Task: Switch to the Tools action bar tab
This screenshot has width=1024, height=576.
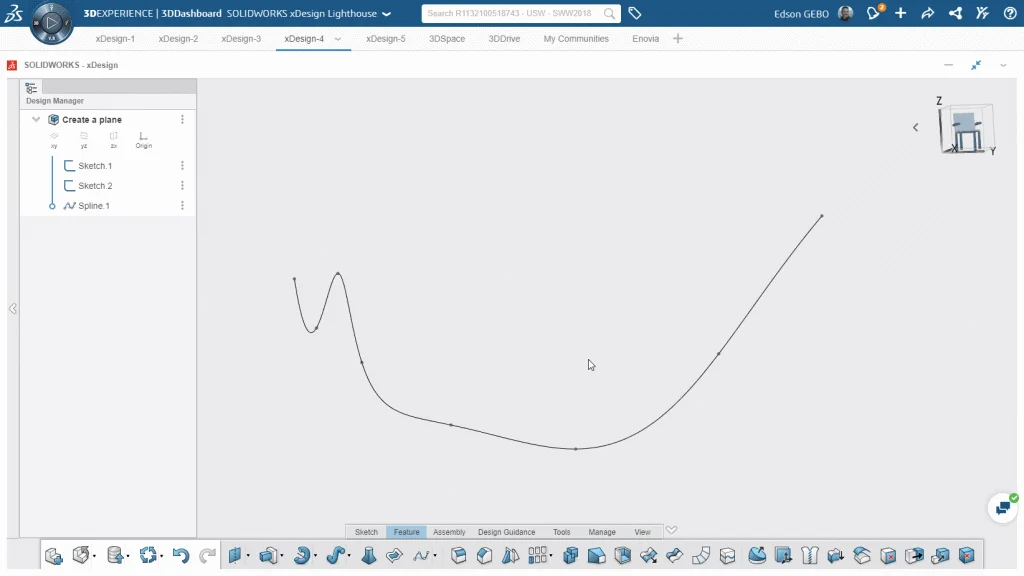Action: pos(562,532)
